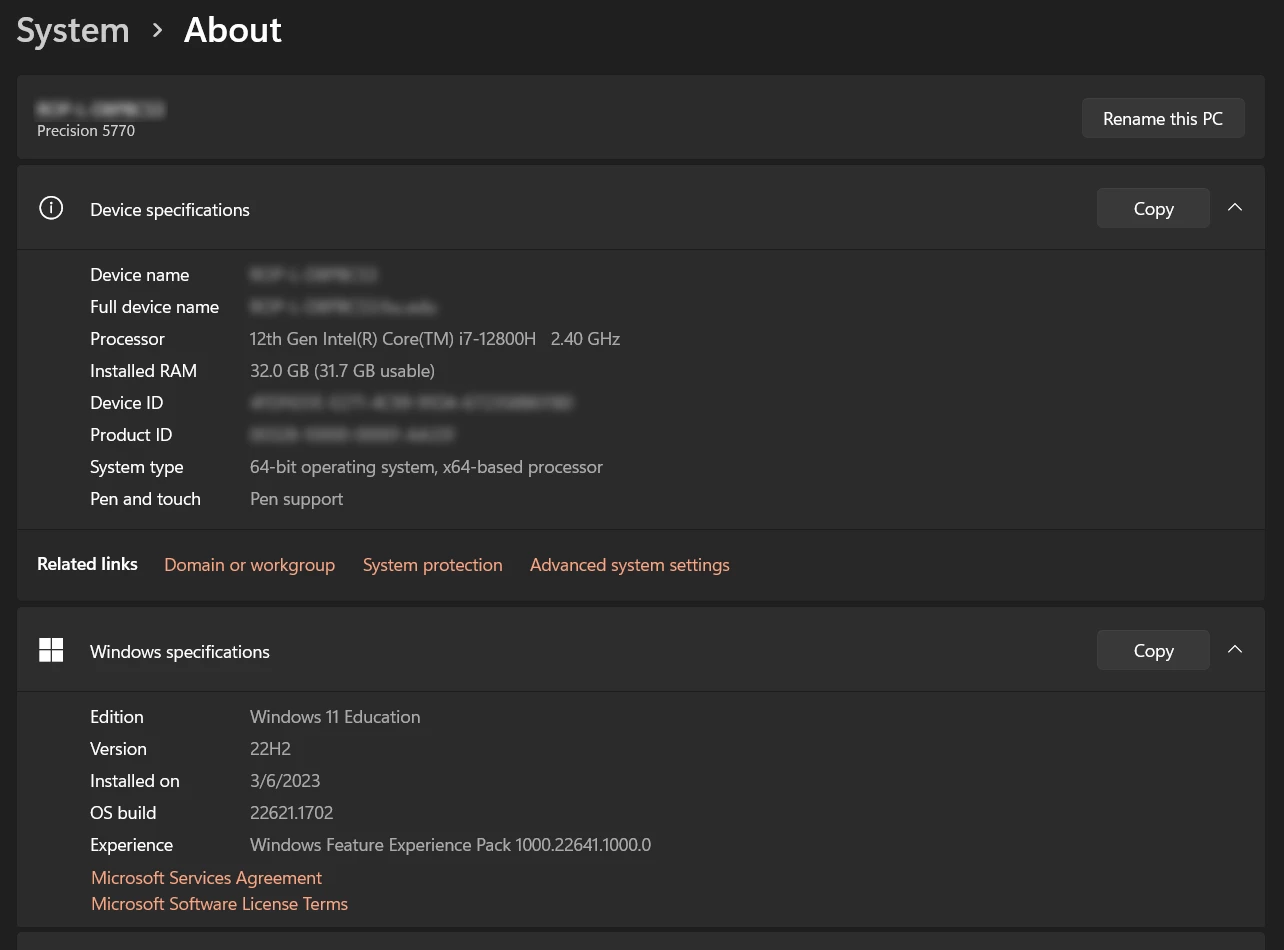Collapse the Device specifications section chevron
The image size is (1284, 950).
pyautogui.click(x=1235, y=208)
